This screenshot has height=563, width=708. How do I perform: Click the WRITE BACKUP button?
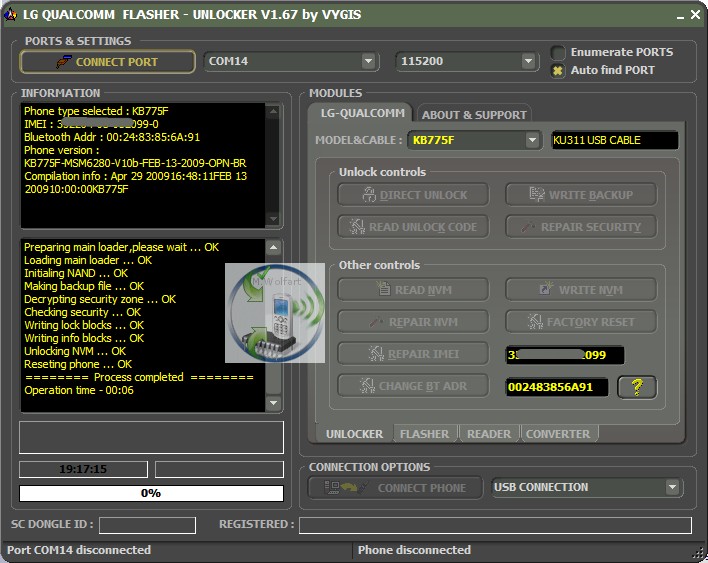point(581,195)
